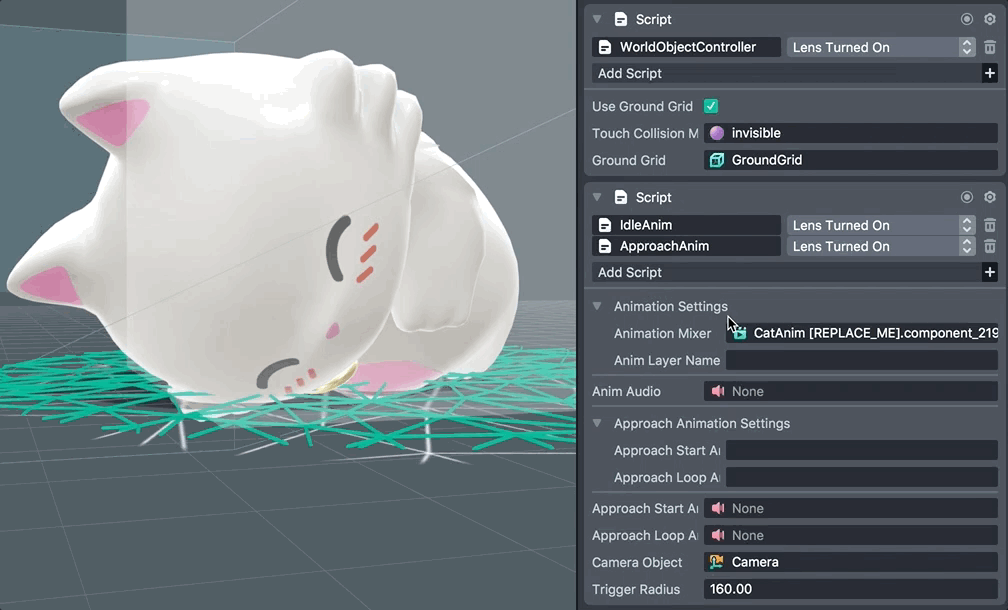This screenshot has width=1008, height=610.
Task: Delete the WorldObjectController script entry
Action: pos(989,47)
